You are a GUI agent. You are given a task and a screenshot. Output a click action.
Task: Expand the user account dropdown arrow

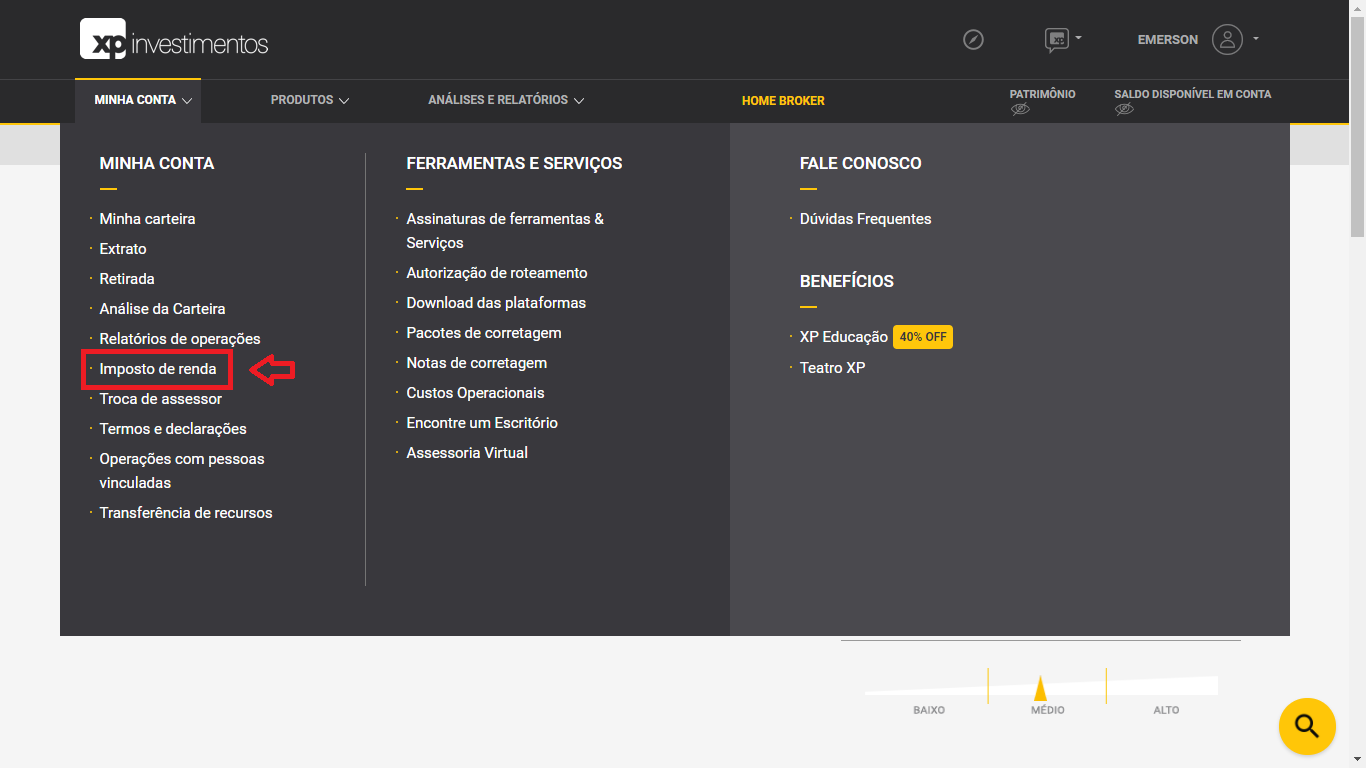point(1256,39)
